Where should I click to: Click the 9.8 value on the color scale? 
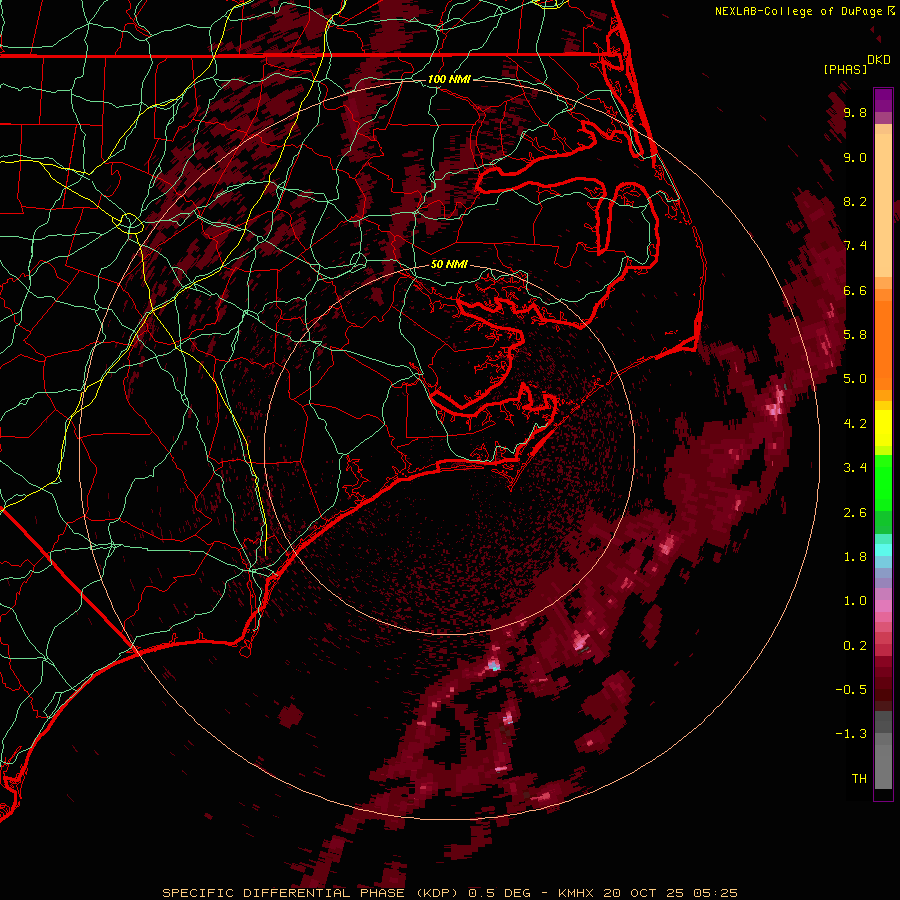click(855, 112)
